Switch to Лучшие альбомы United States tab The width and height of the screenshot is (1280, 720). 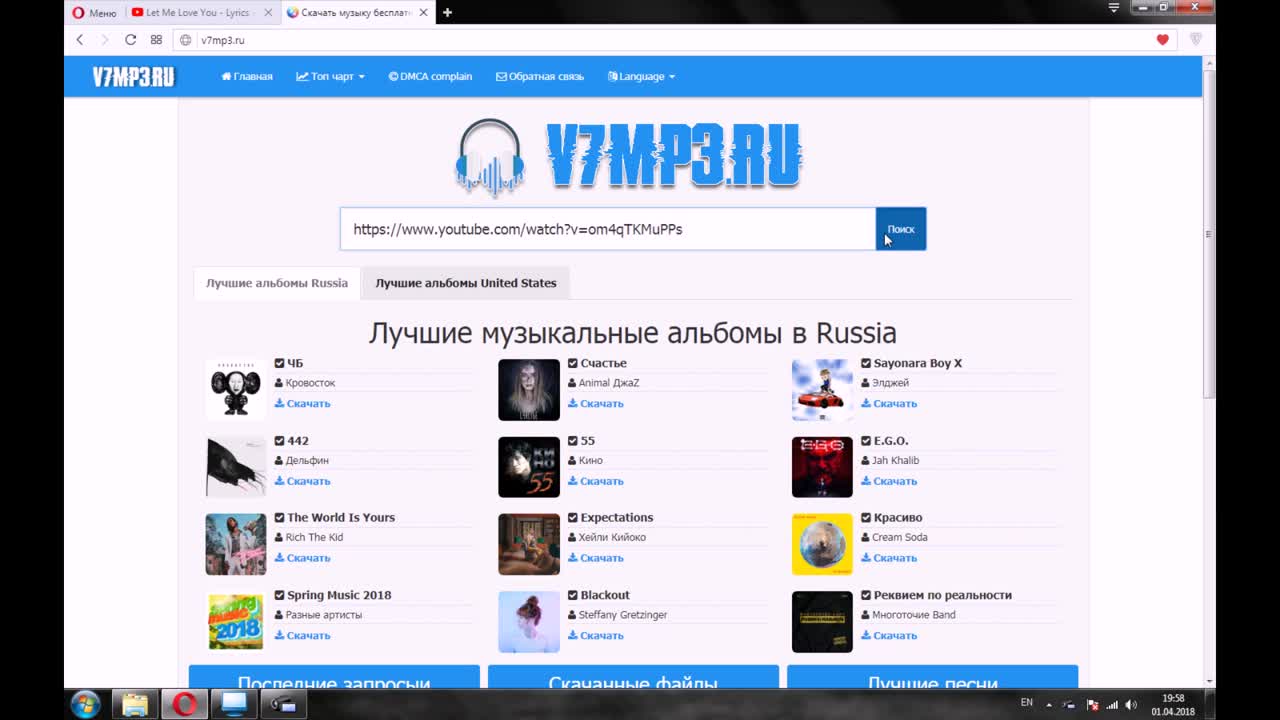465,283
